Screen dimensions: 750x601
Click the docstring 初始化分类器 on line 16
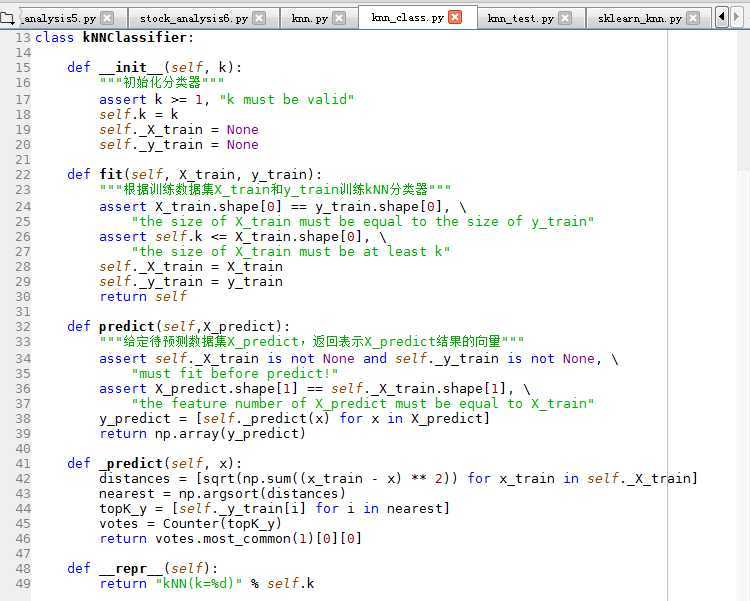(x=162, y=82)
